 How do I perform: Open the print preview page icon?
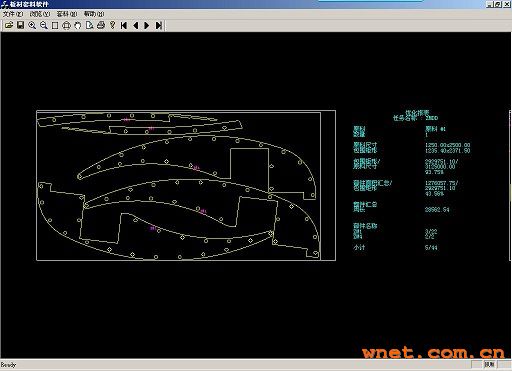point(89,25)
